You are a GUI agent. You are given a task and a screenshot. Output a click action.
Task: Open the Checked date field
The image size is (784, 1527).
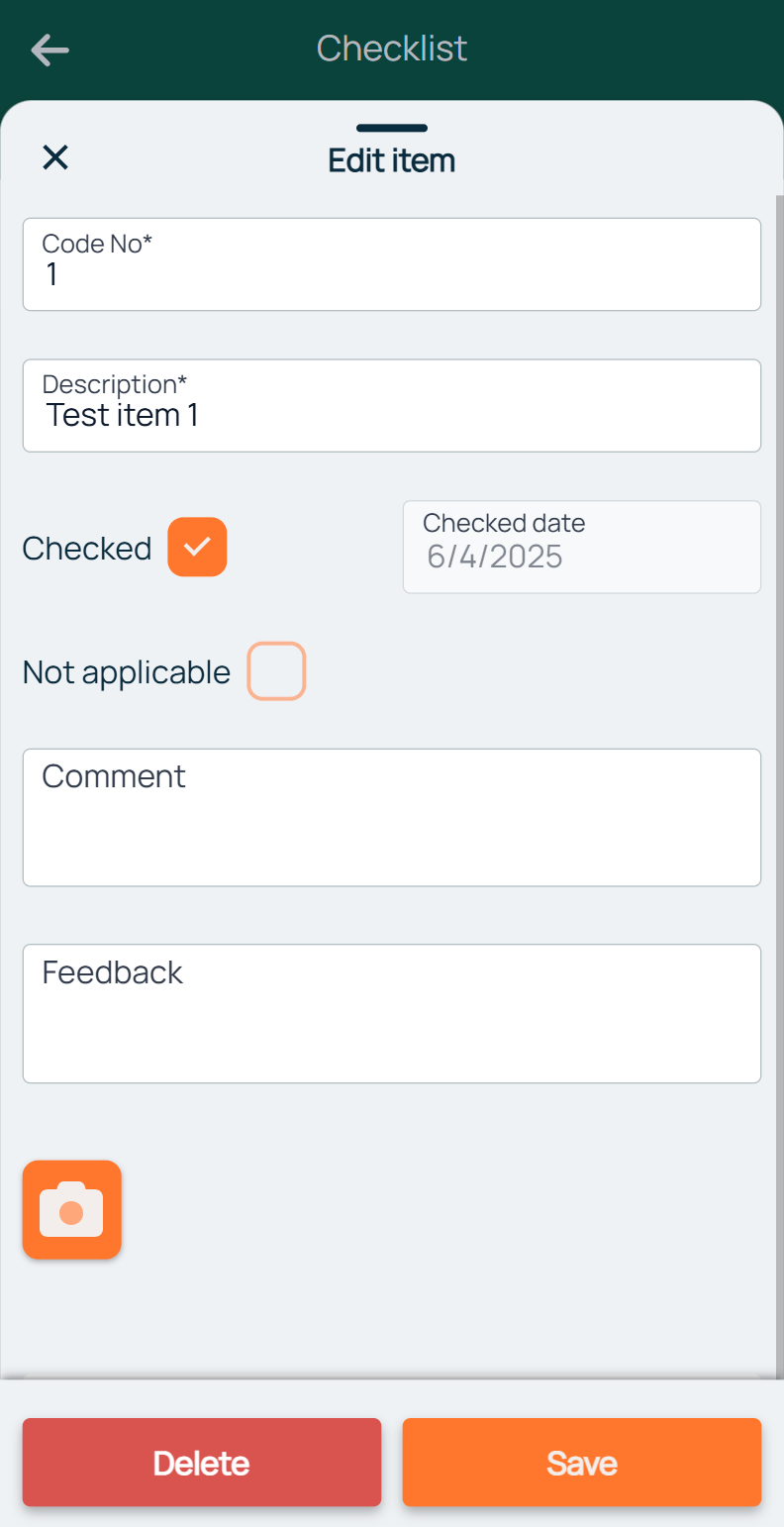point(582,547)
